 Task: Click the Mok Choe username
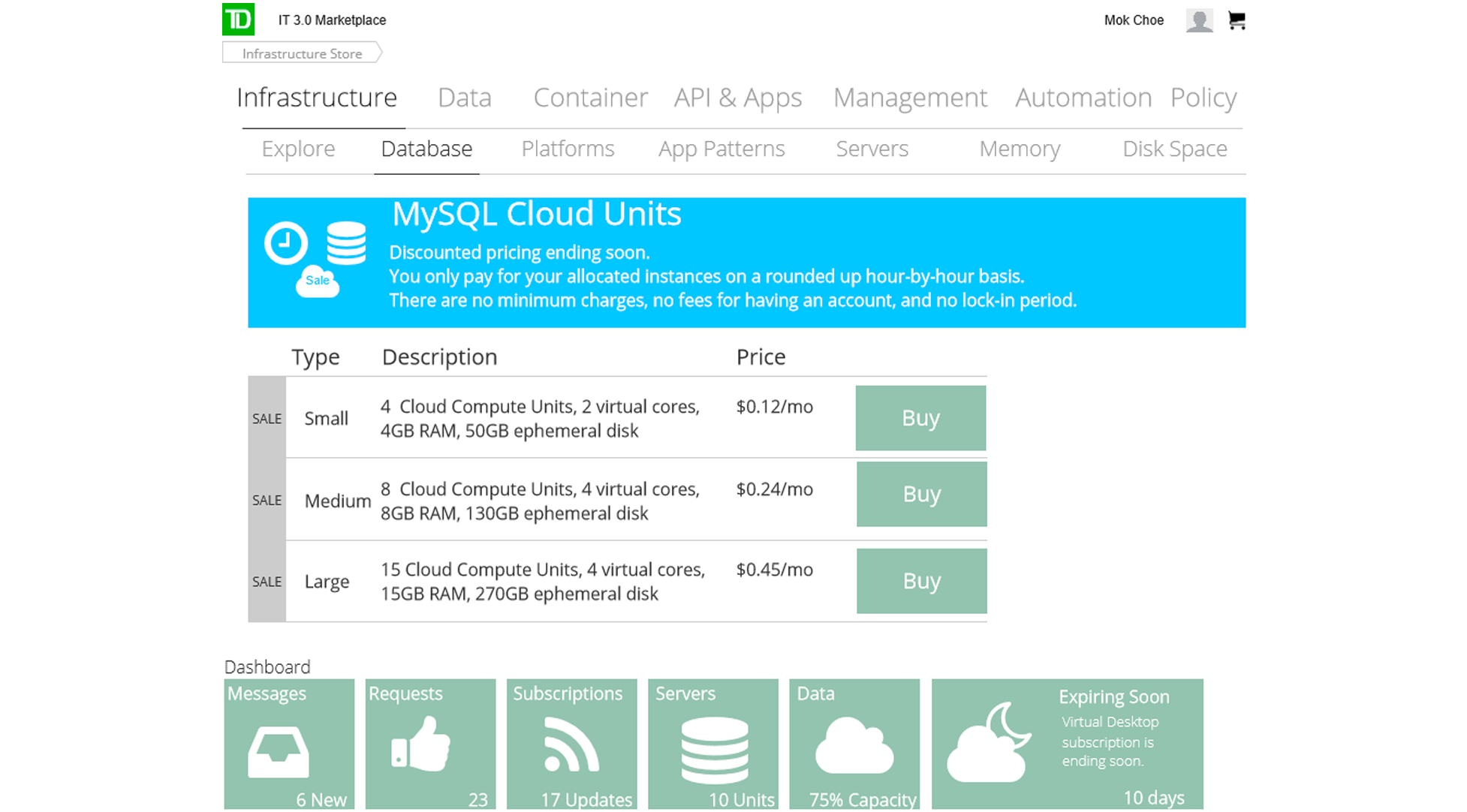[1133, 20]
